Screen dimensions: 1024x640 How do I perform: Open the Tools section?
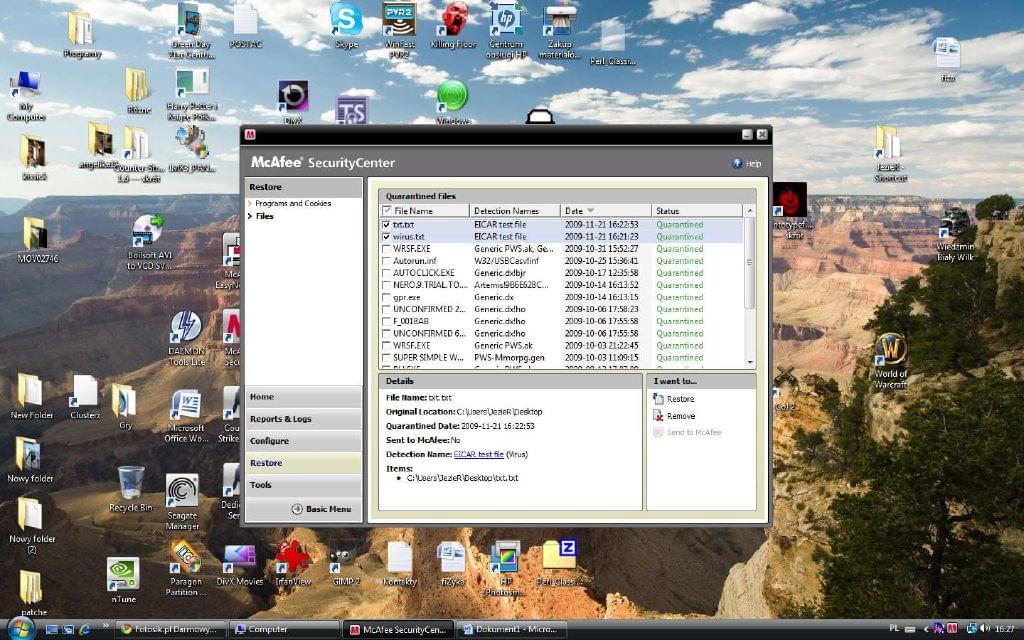pyautogui.click(x=303, y=485)
